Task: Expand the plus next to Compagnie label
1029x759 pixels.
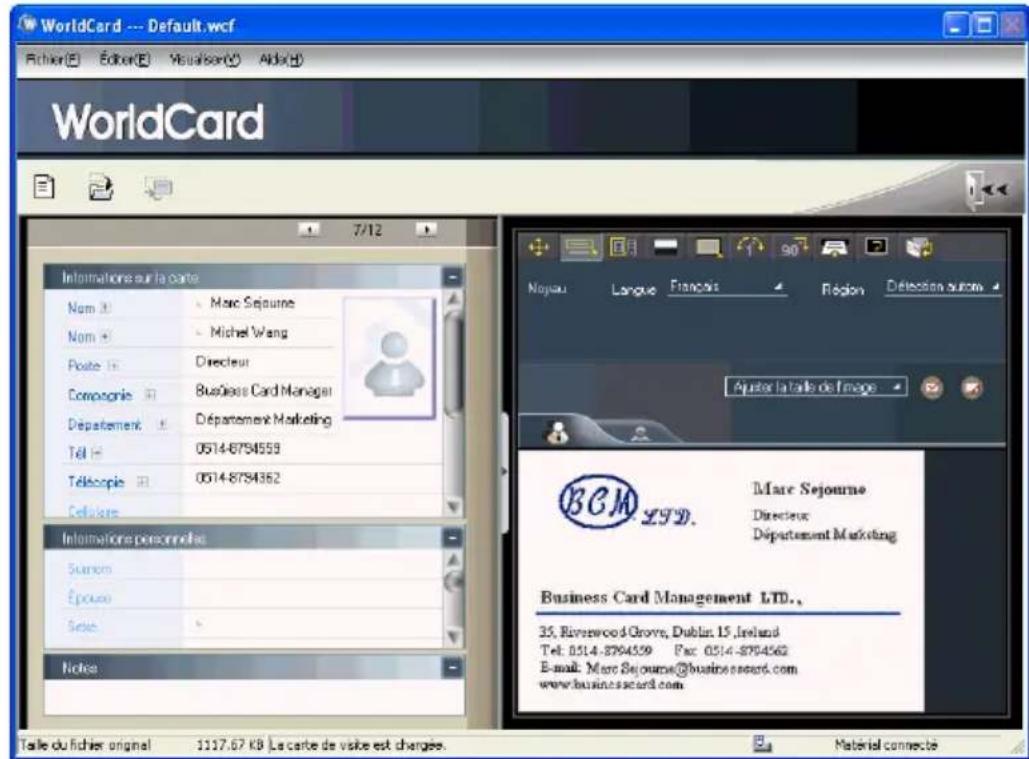Action: click(150, 395)
